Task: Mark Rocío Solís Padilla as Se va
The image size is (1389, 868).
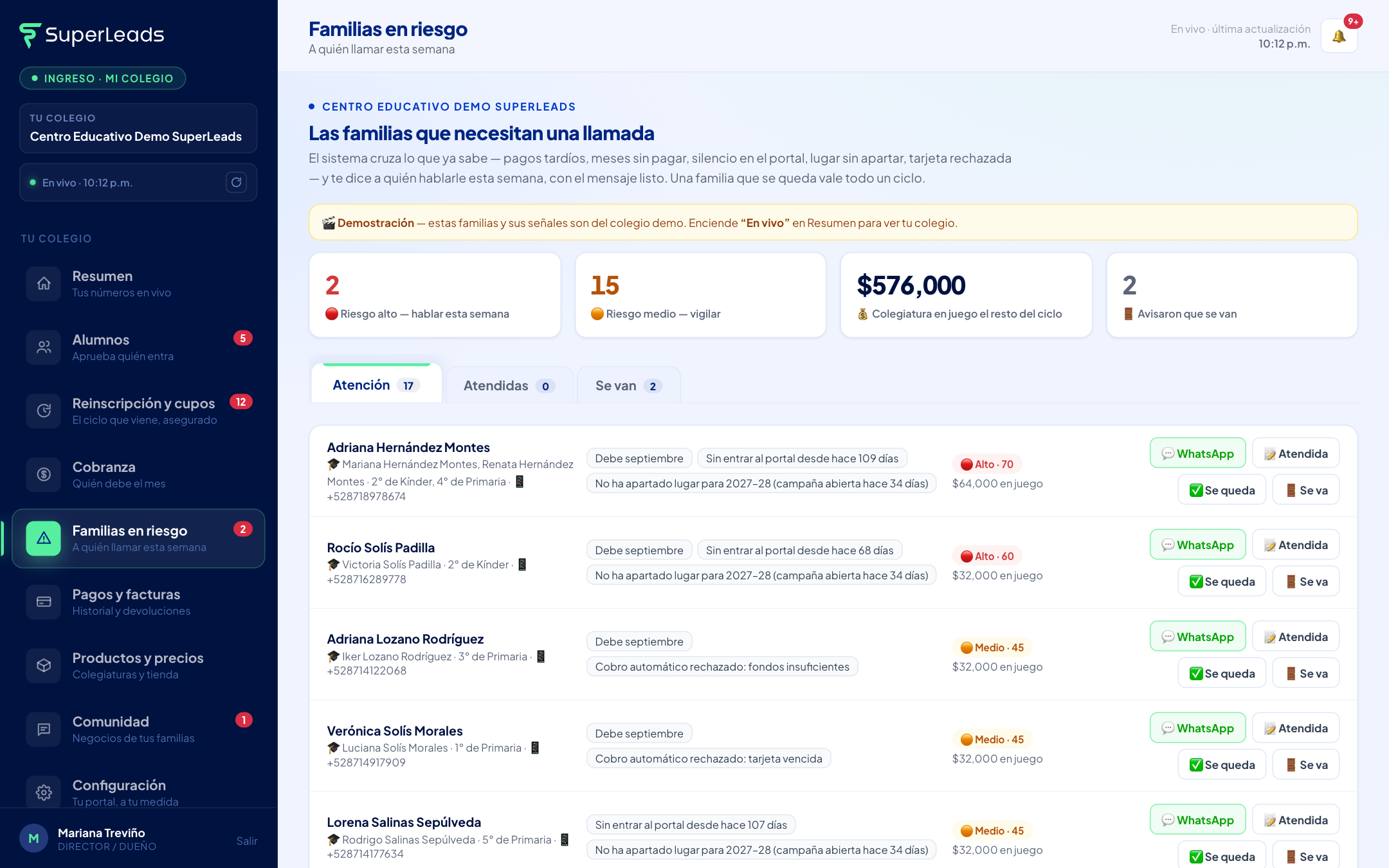Action: [1306, 581]
